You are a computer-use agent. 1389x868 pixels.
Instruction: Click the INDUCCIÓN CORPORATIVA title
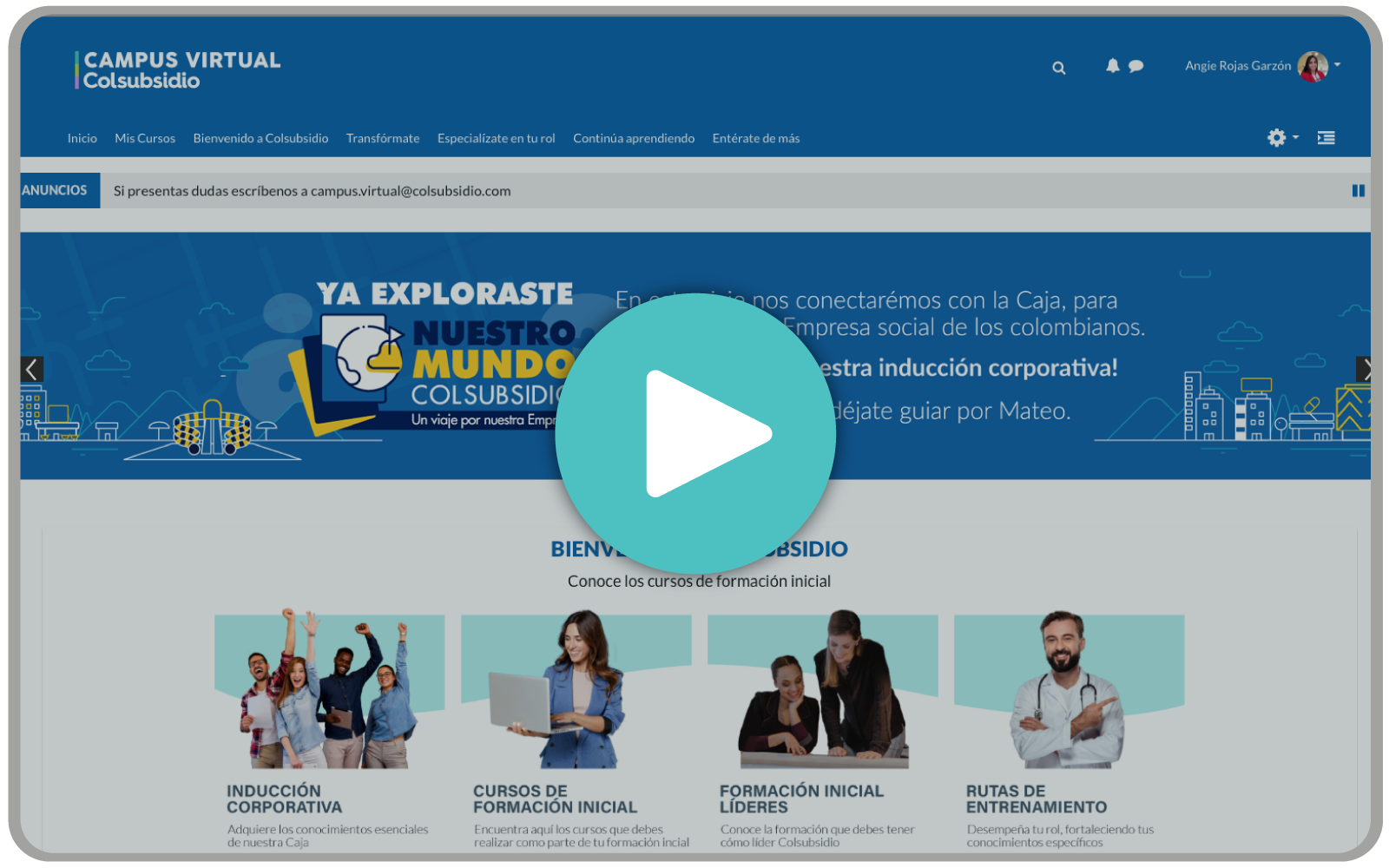pyautogui.click(x=285, y=799)
